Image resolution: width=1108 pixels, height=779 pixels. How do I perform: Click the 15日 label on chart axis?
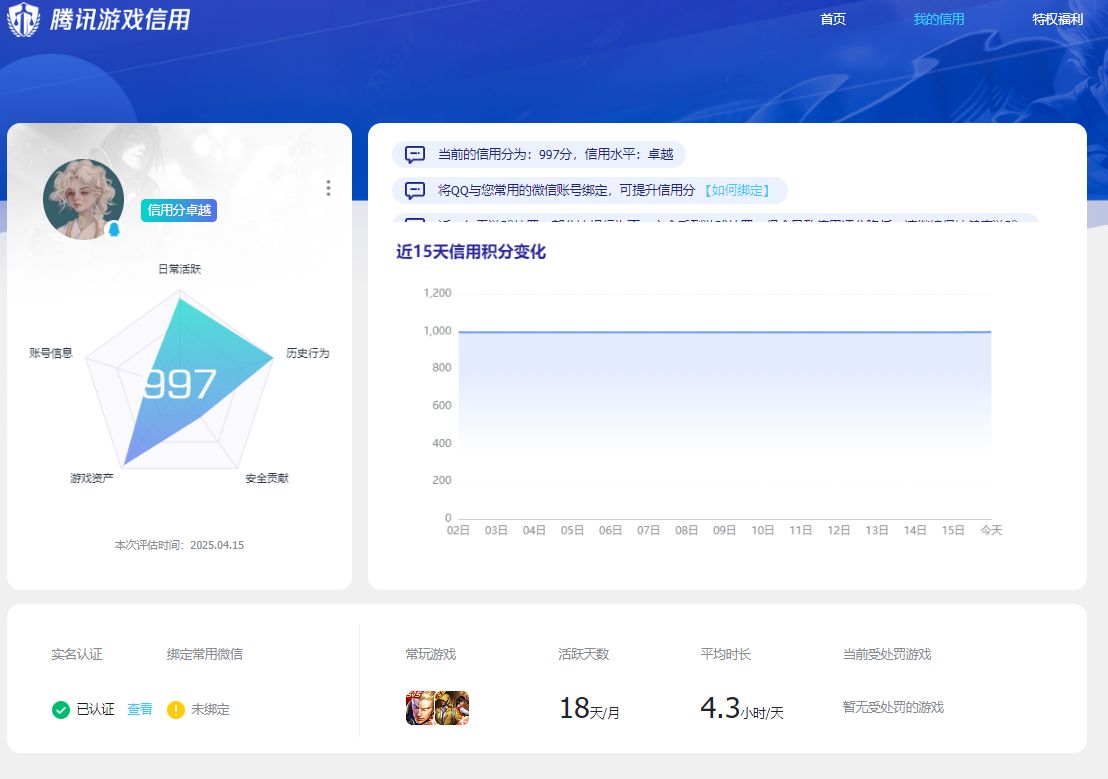(953, 530)
